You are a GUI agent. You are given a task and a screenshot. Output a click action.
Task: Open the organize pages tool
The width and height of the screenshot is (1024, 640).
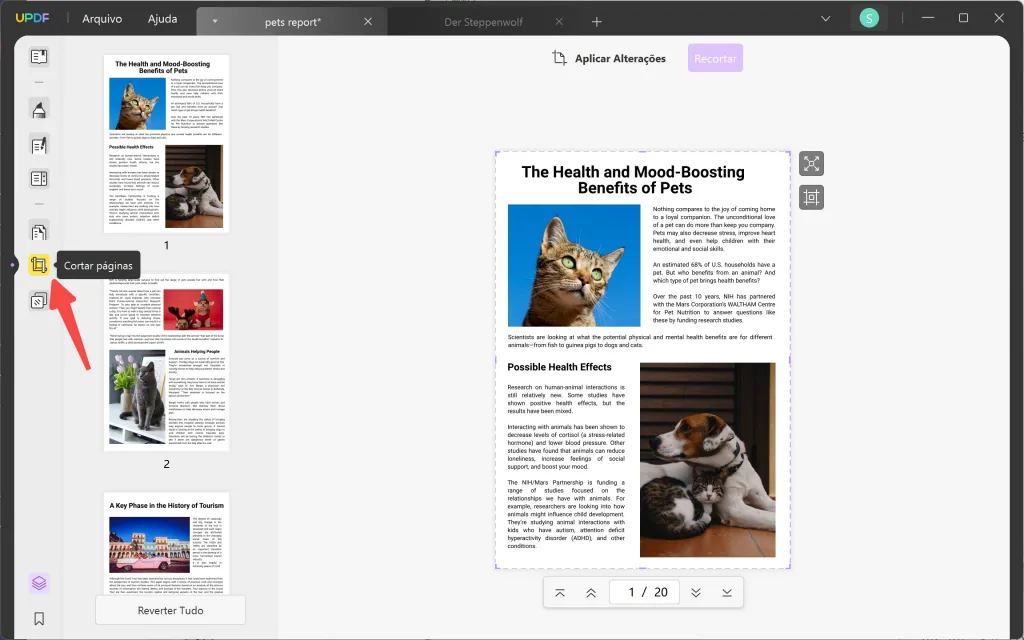click(38, 178)
